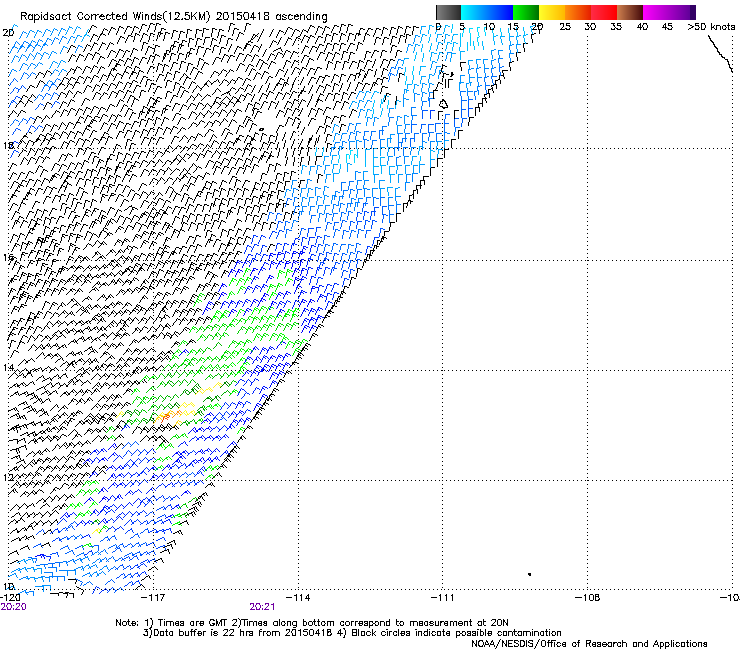This screenshot has height=650, width=740.
Task: Click the 'Data buffer is 22 hrs' note line
Action: [x=352, y=633]
